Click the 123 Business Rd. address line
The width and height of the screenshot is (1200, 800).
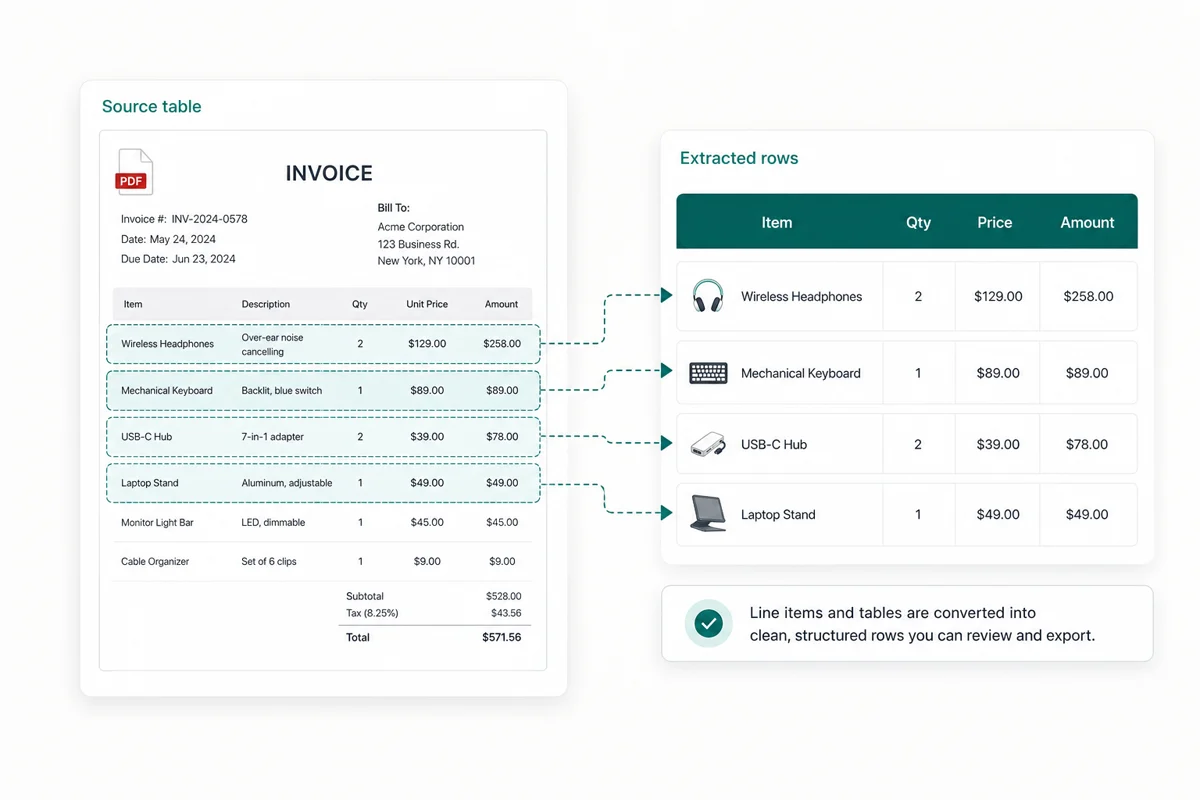click(418, 244)
